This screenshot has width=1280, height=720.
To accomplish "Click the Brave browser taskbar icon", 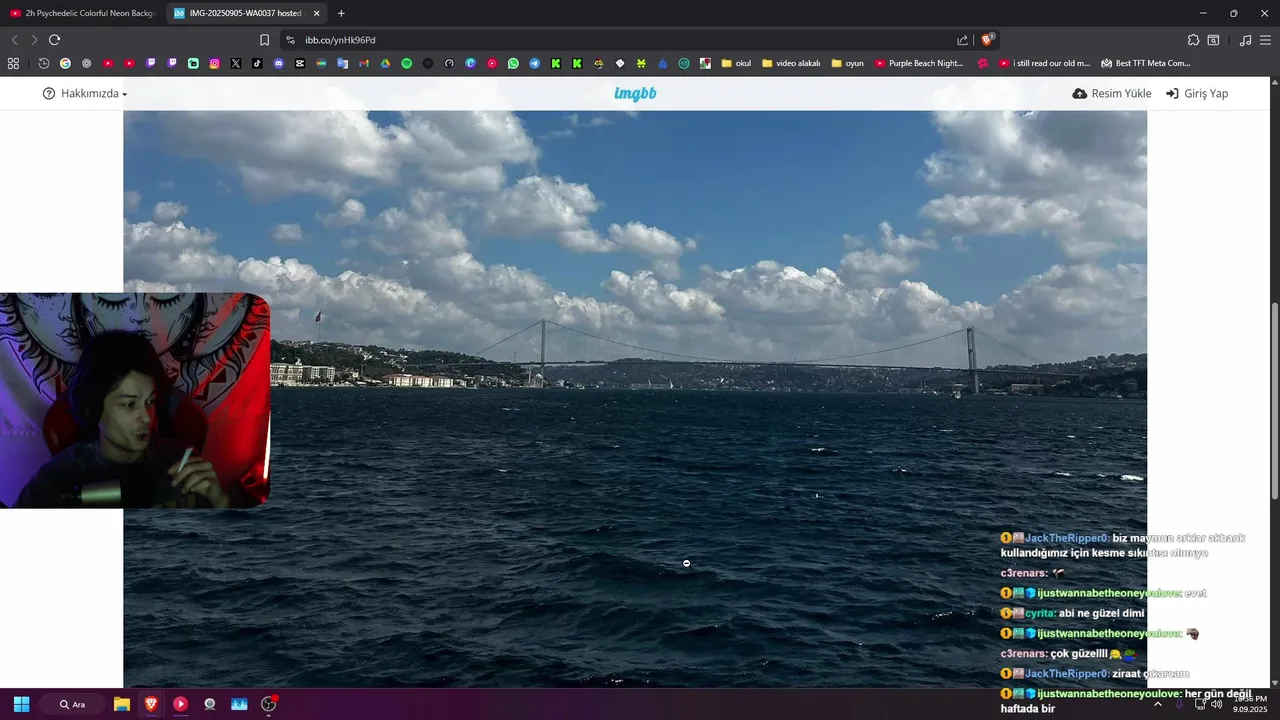I will (x=151, y=704).
